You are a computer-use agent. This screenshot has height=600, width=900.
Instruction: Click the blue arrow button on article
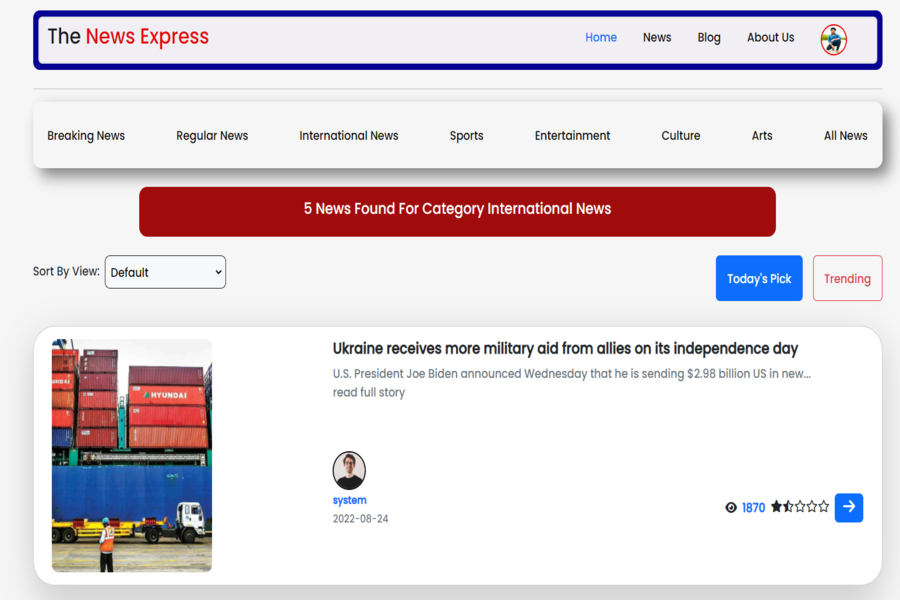click(848, 507)
